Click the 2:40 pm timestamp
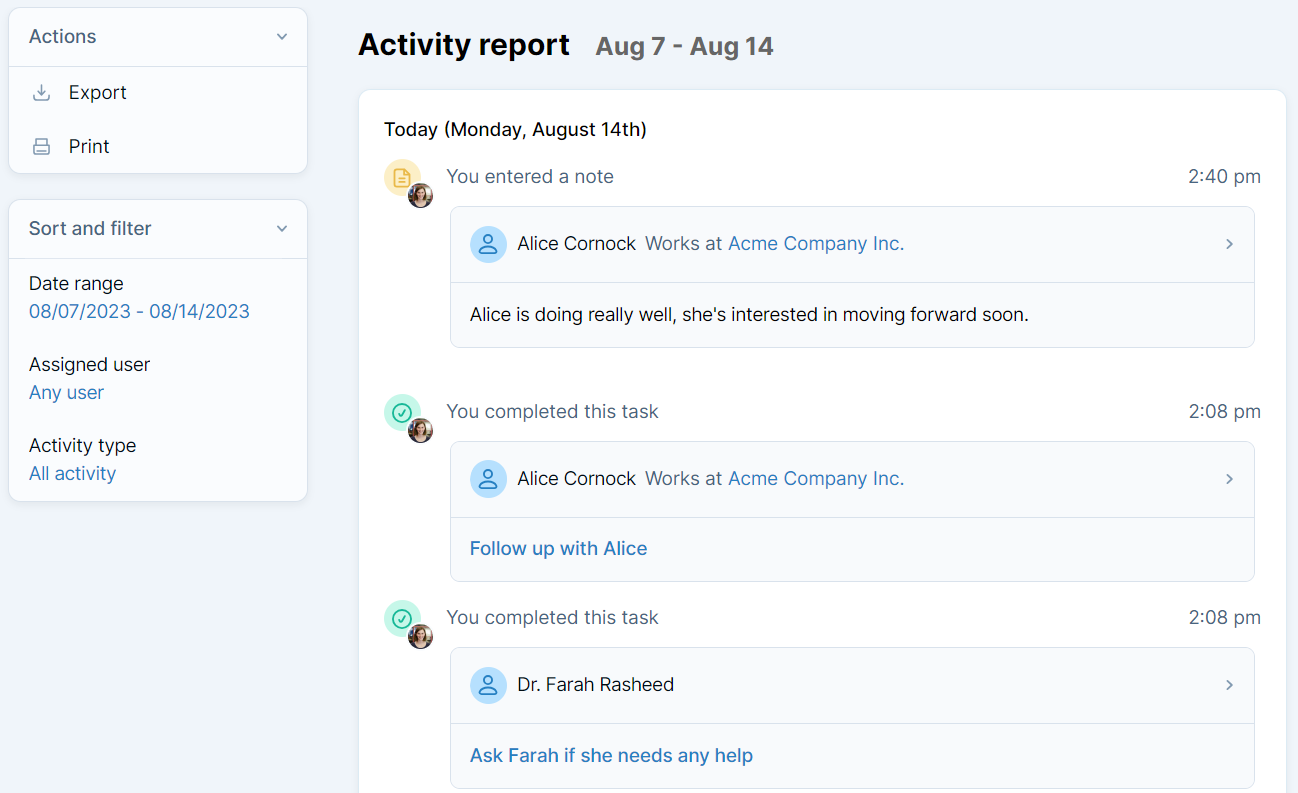This screenshot has height=793, width=1298. point(1224,177)
